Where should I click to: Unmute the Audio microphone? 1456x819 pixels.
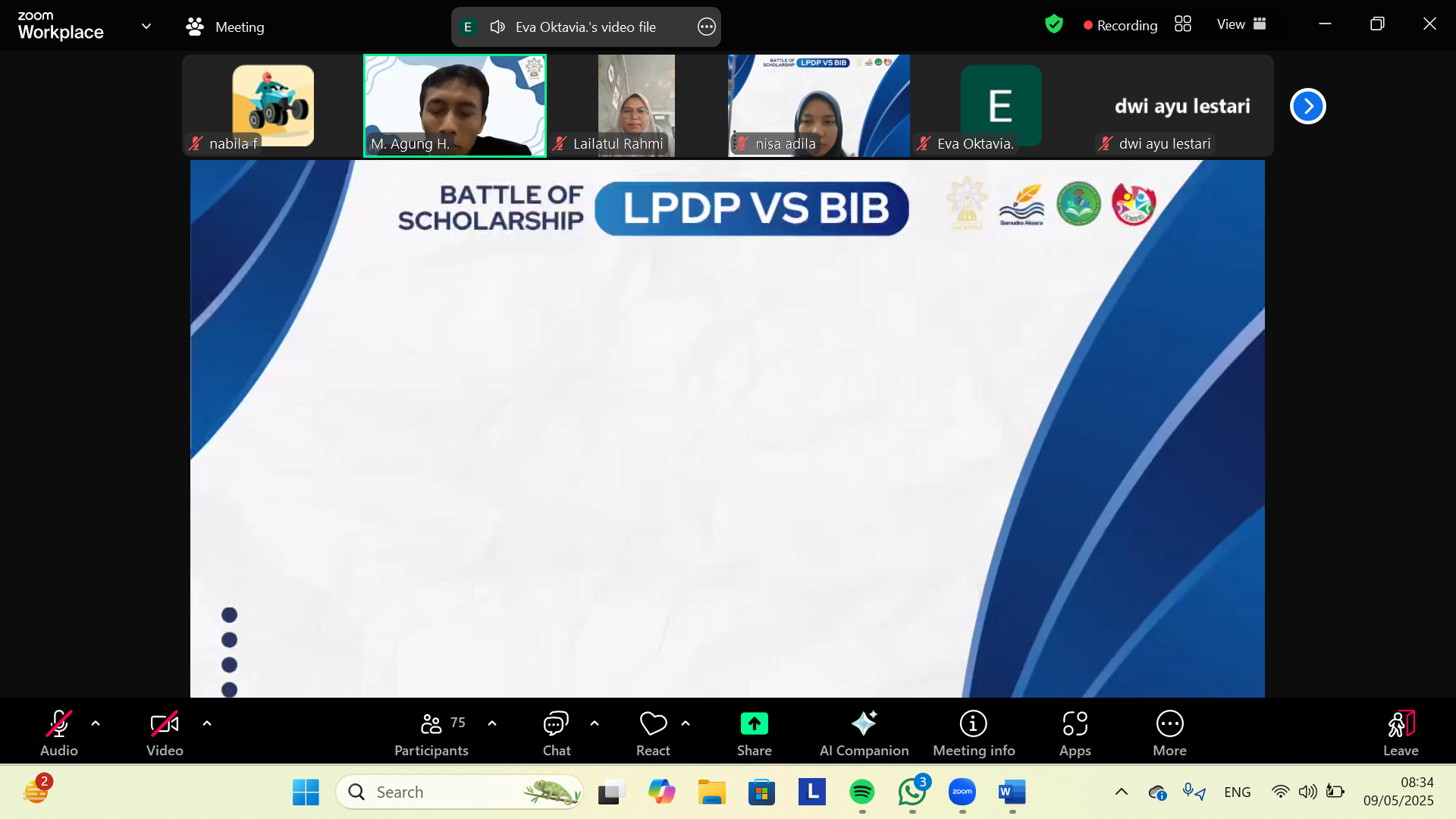(x=59, y=724)
